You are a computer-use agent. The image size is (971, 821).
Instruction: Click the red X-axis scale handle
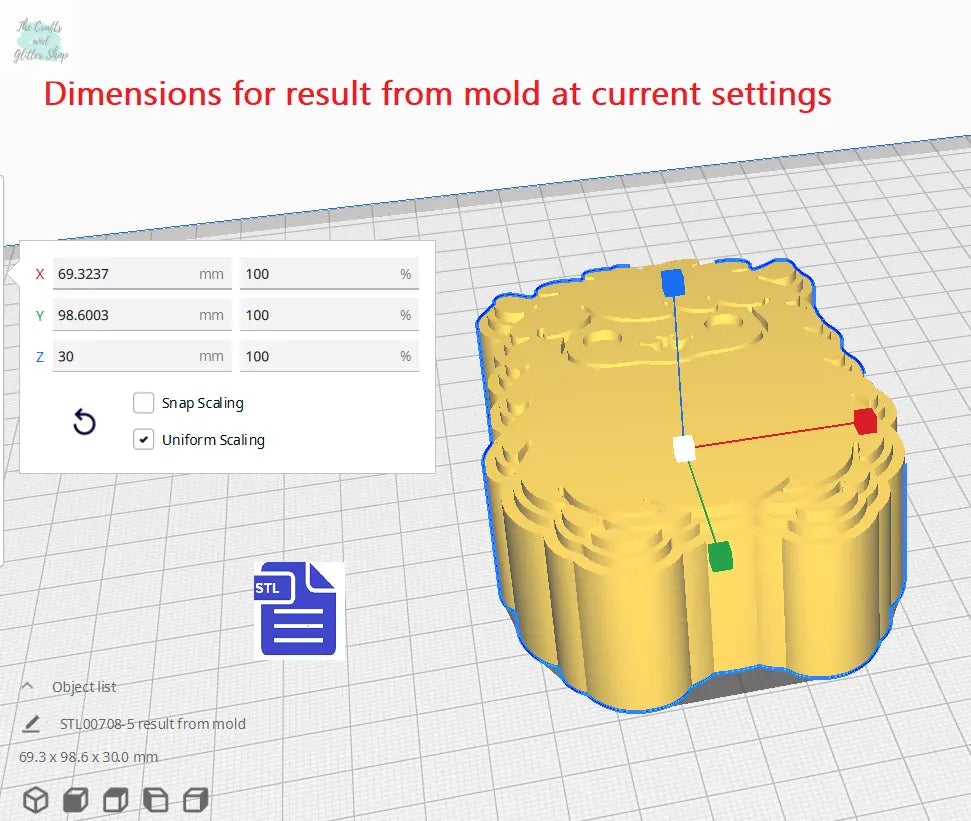(865, 421)
